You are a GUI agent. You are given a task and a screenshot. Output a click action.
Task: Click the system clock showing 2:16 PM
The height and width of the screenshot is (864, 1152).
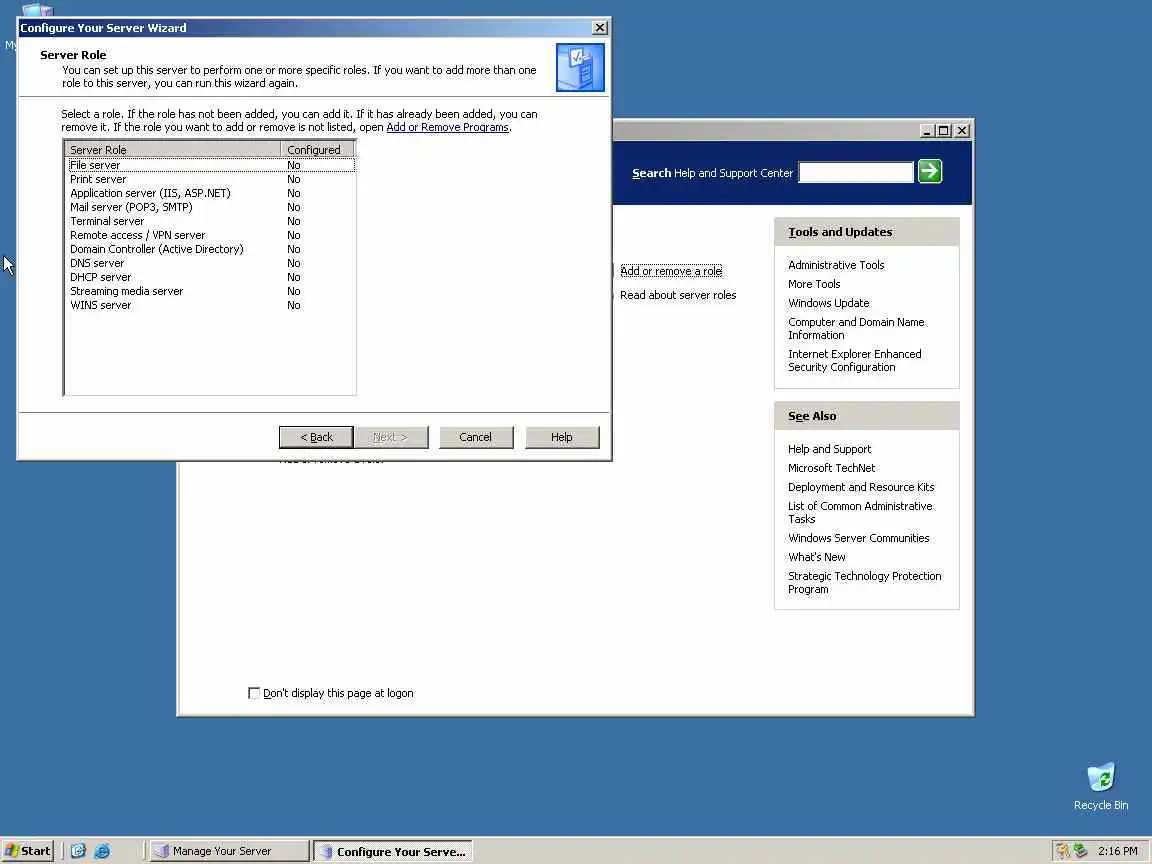point(1117,851)
